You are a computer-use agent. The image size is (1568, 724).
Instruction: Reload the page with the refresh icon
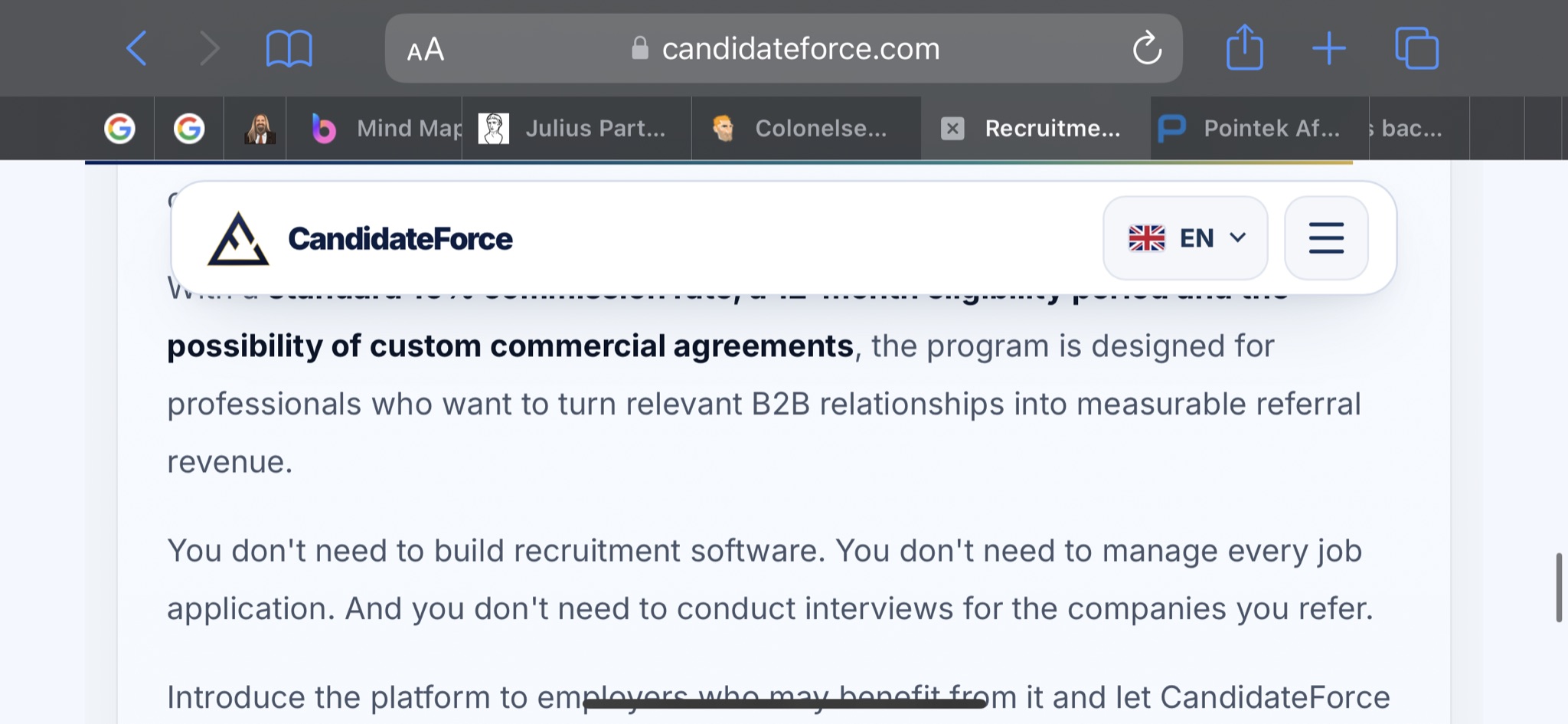point(1146,48)
